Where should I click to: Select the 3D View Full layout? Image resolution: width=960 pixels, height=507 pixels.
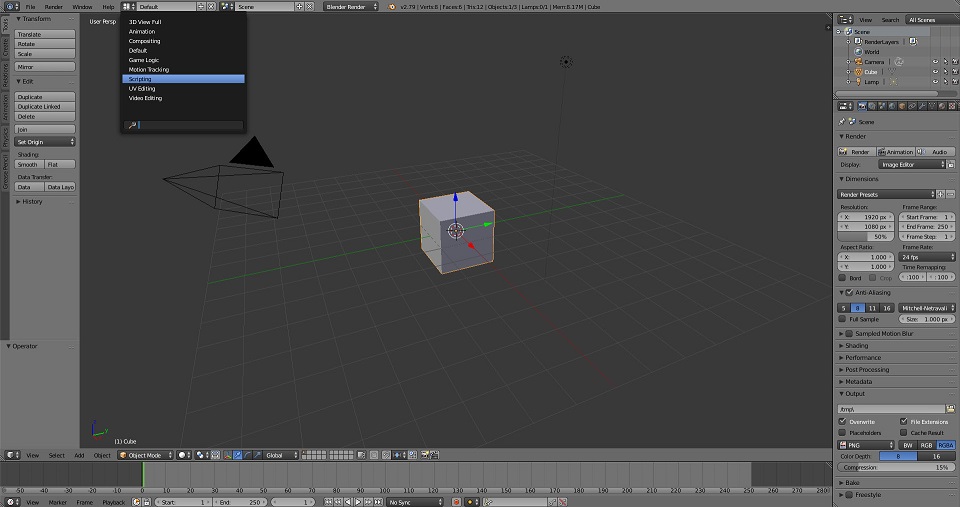pos(183,22)
